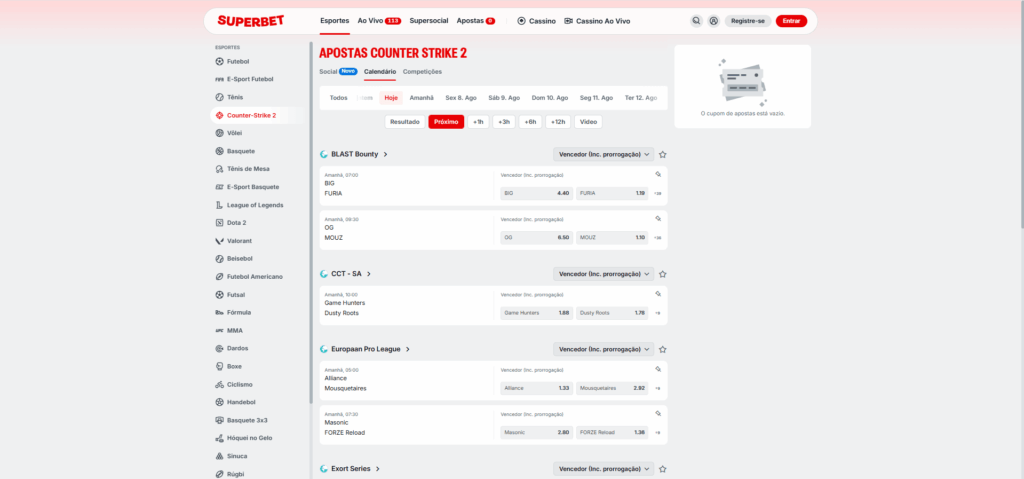Favorite Europaan Pro League star icon
The height and width of the screenshot is (479, 1024).
coord(662,350)
